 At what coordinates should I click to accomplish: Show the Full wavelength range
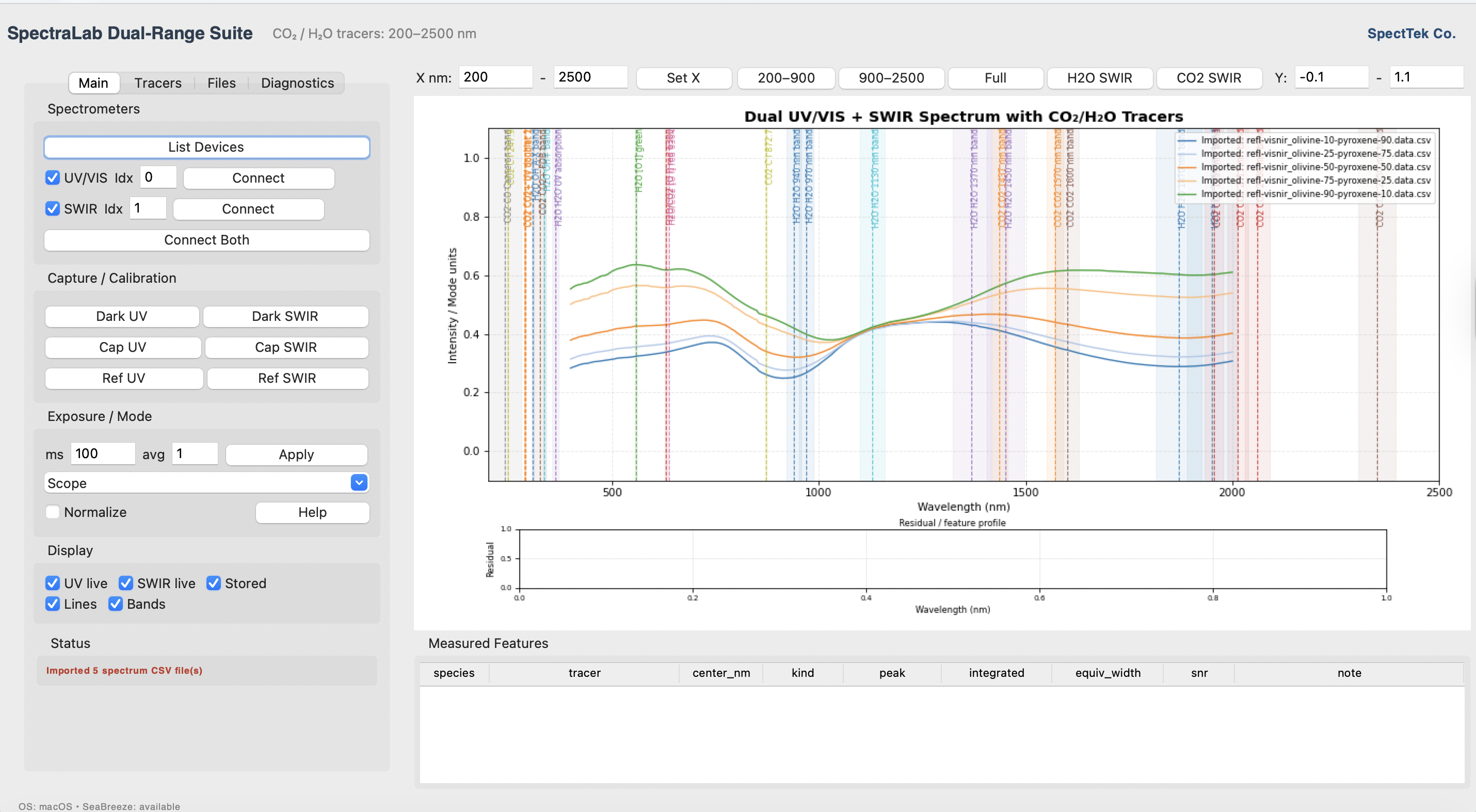click(996, 78)
